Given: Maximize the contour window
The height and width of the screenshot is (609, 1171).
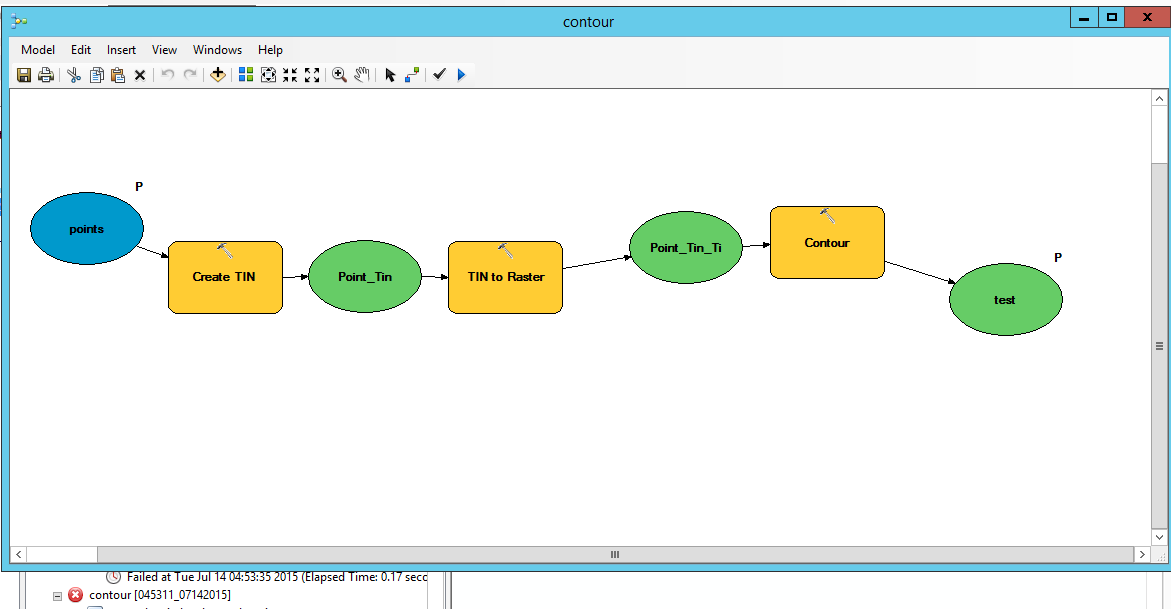Looking at the screenshot, I should (x=1111, y=18).
